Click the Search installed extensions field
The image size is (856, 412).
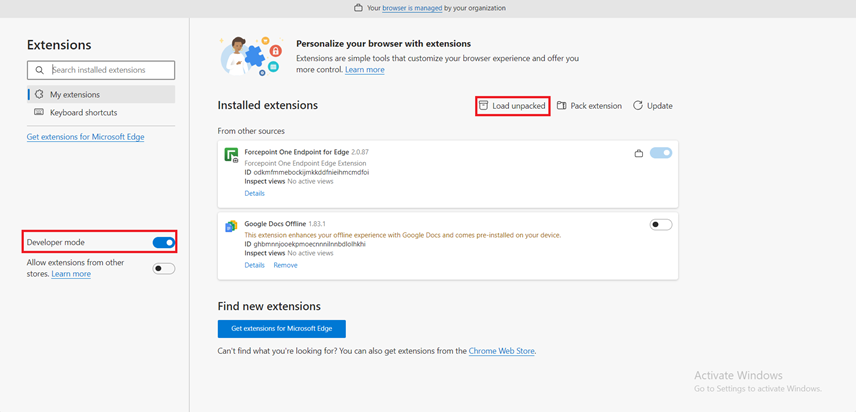click(x=110, y=70)
